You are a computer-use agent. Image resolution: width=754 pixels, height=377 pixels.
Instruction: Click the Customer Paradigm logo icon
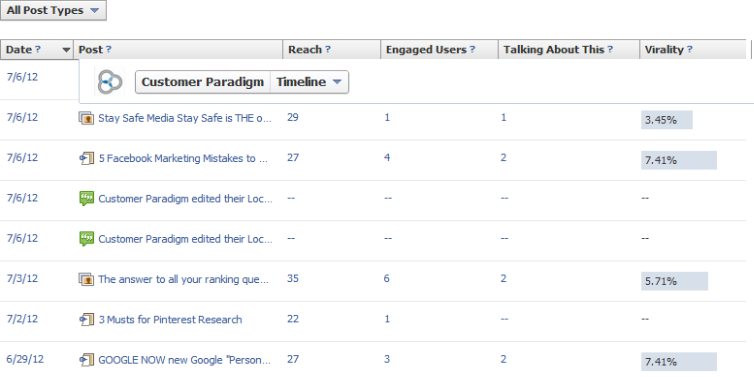coord(110,82)
